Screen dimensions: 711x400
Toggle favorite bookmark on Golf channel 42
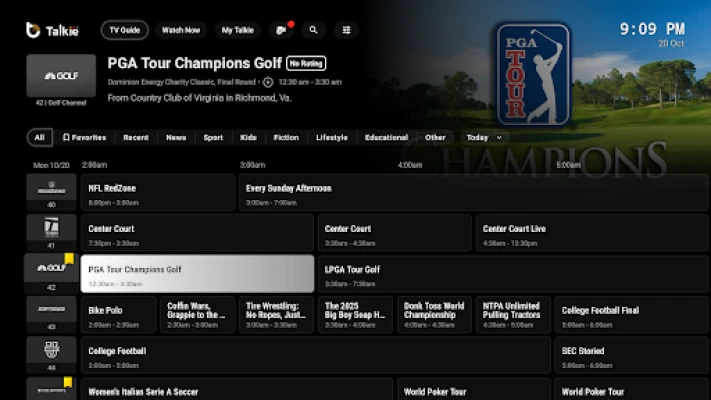point(70,259)
